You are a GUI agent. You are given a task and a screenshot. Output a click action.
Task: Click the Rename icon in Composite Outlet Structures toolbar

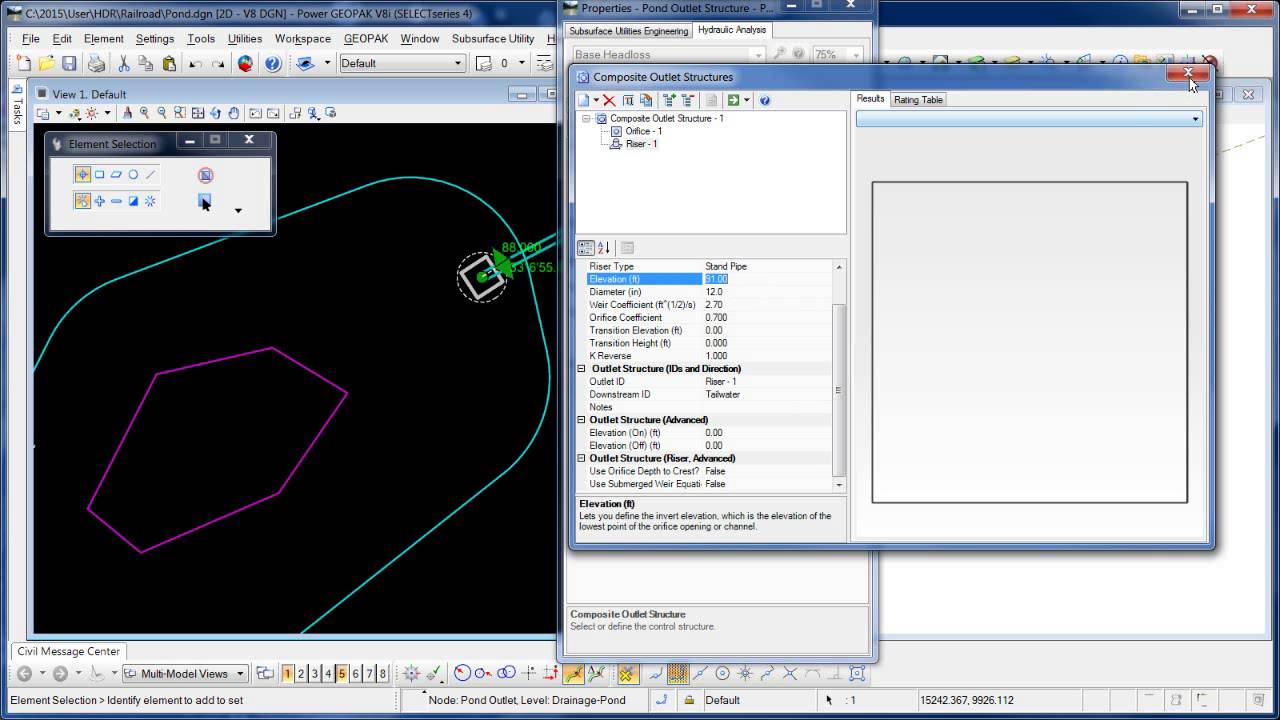tap(628, 100)
